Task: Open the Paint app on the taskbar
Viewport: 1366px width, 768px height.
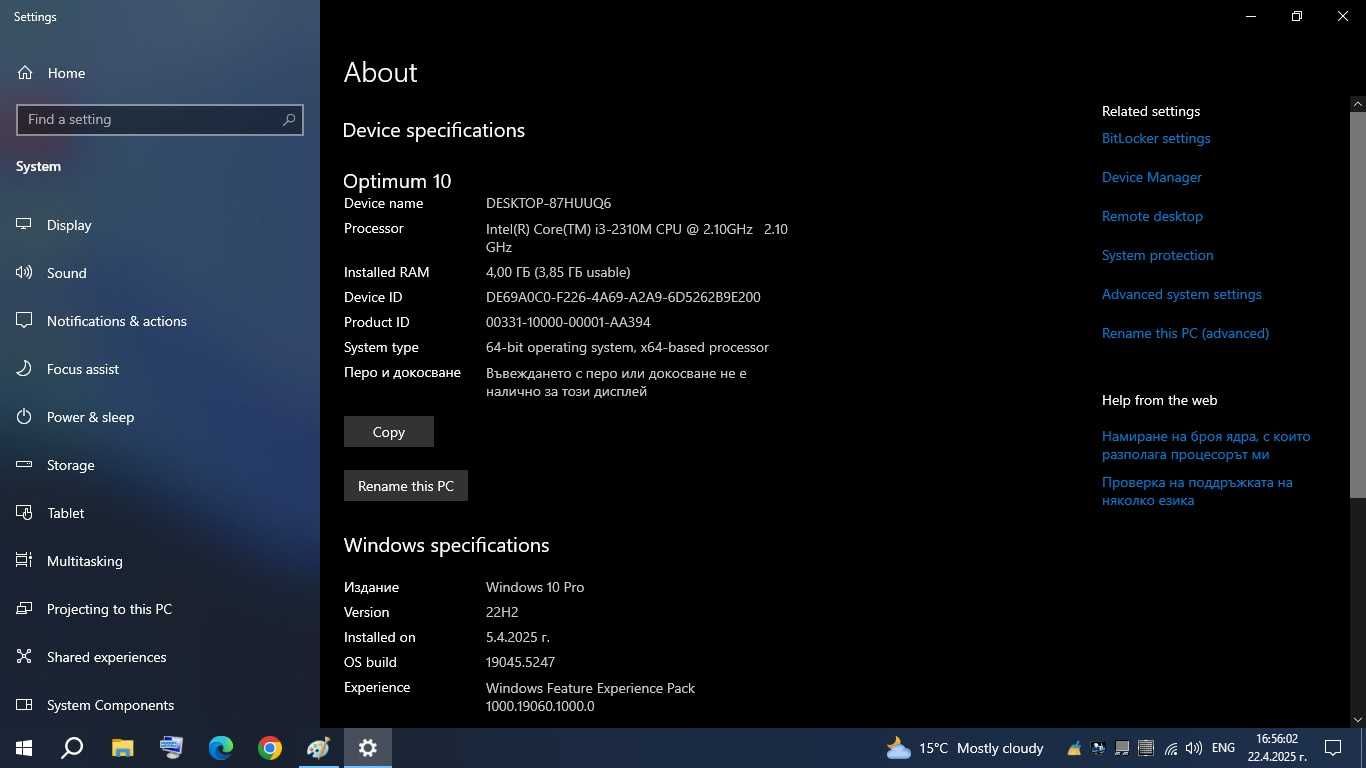Action: point(318,748)
